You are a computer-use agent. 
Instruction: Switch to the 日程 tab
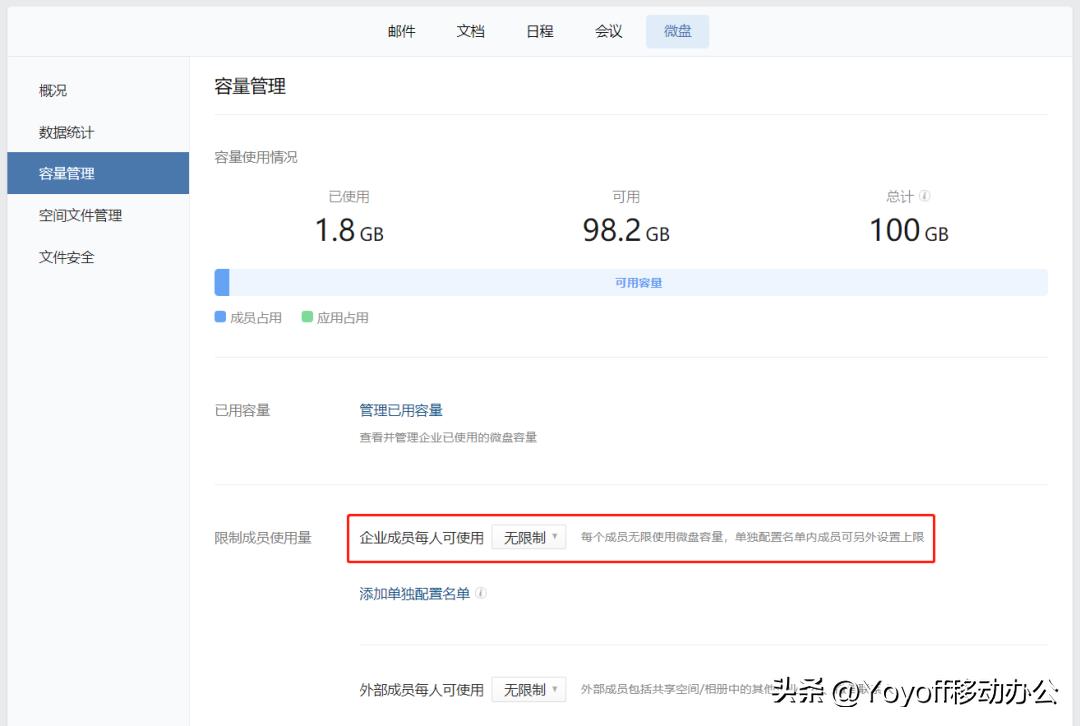(x=539, y=31)
